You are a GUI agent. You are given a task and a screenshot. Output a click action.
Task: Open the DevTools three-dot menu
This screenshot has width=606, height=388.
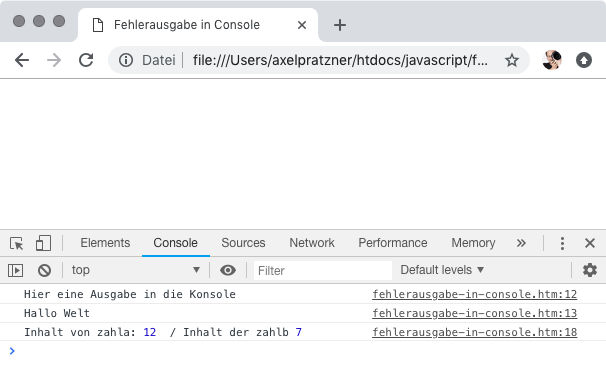(x=562, y=243)
